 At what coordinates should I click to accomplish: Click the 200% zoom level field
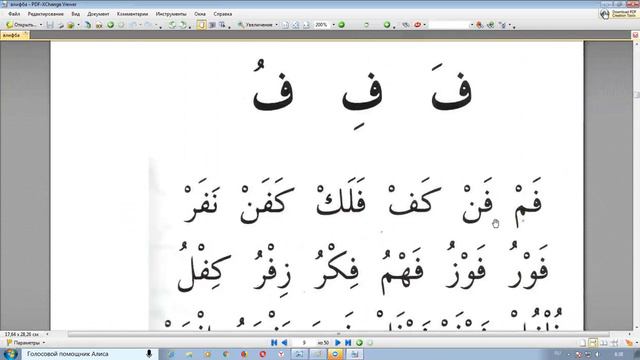322,25
